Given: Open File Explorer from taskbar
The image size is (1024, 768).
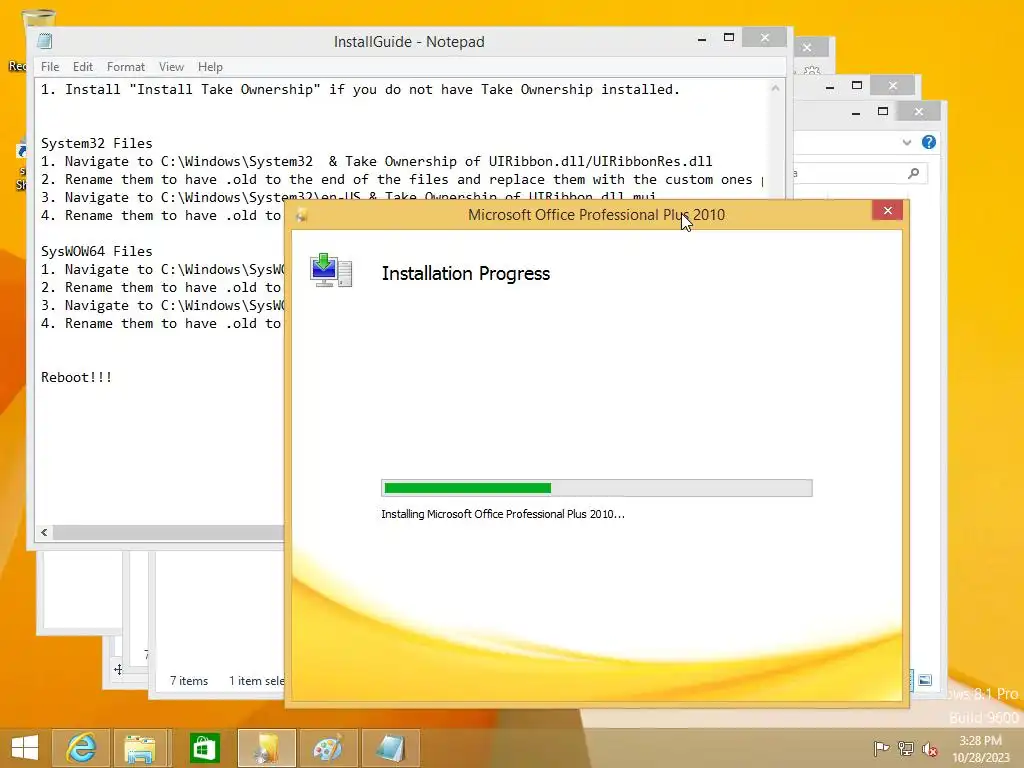Looking at the screenshot, I should pyautogui.click(x=140, y=748).
